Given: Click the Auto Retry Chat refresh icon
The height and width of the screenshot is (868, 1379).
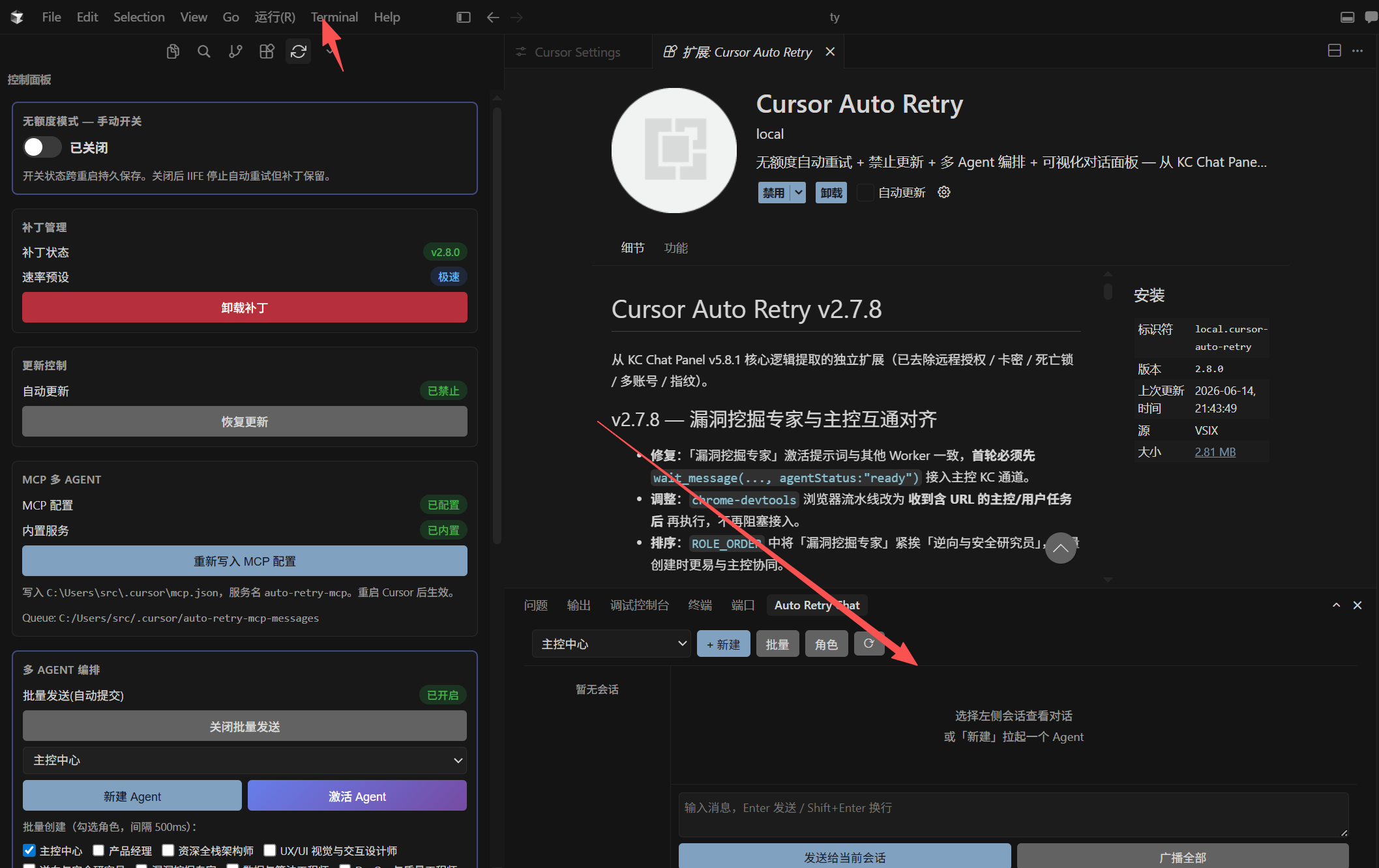Looking at the screenshot, I should coord(868,644).
